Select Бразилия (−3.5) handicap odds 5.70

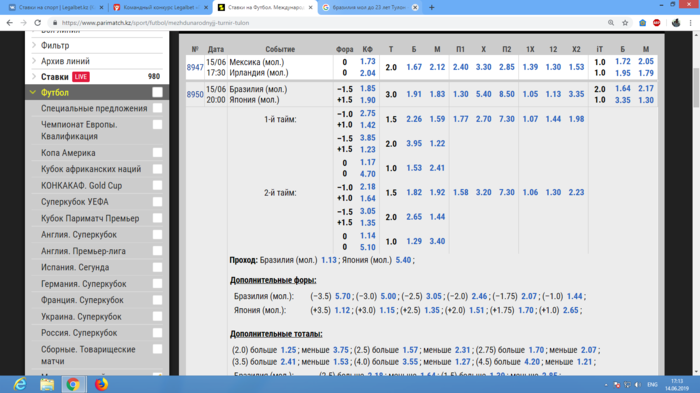[343, 296]
